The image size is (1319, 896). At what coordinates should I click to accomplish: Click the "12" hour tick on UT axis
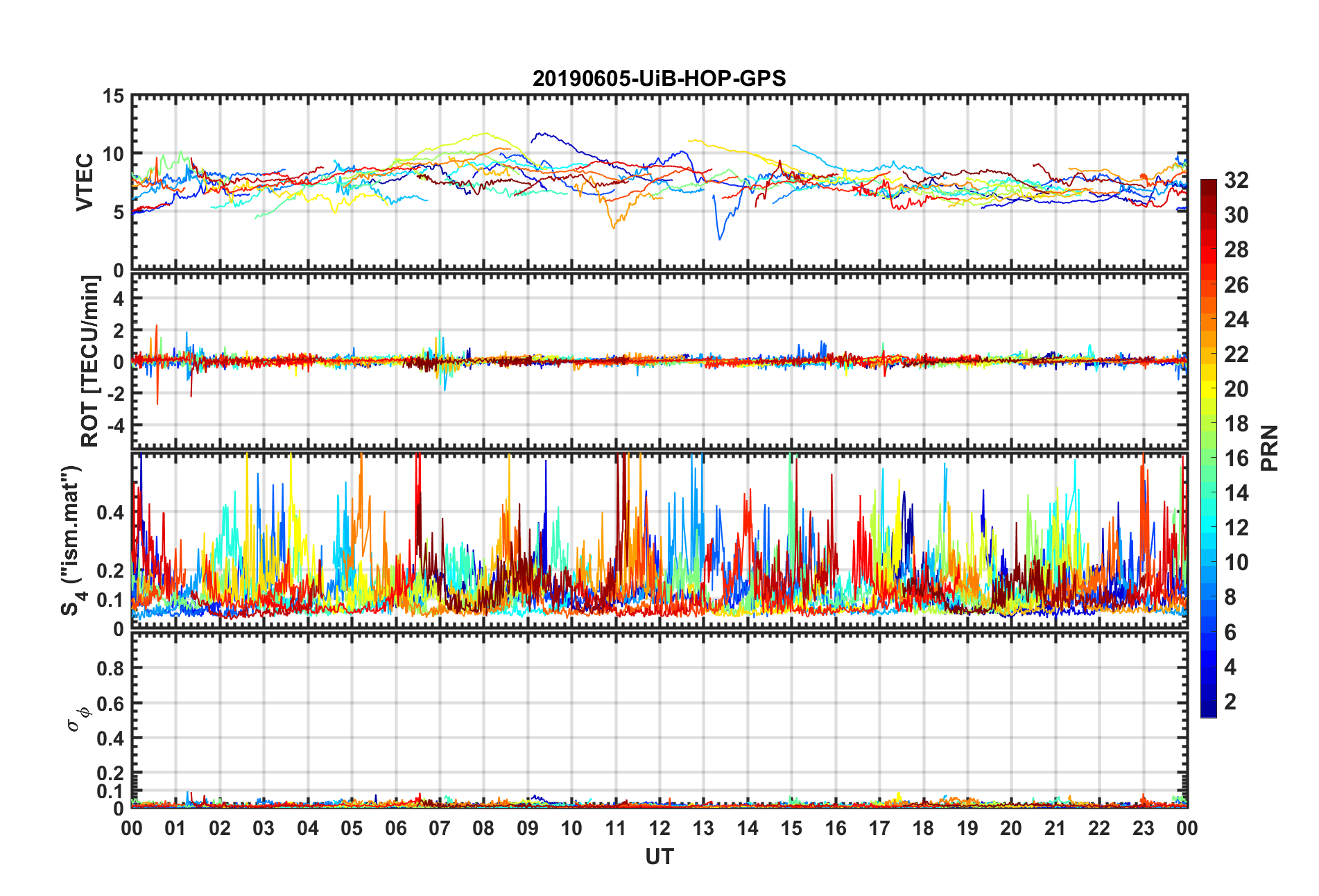659,829
